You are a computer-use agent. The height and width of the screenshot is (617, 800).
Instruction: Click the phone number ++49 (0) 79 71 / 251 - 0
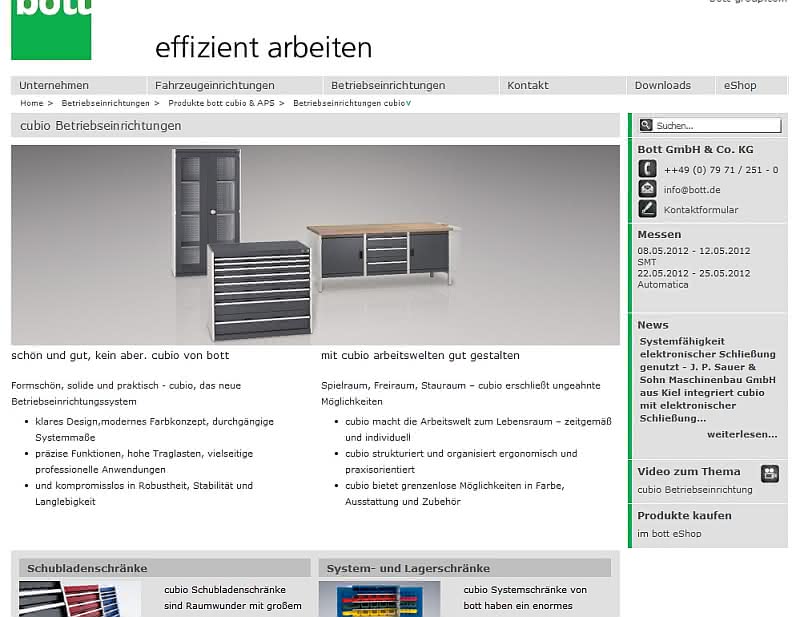pos(721,170)
